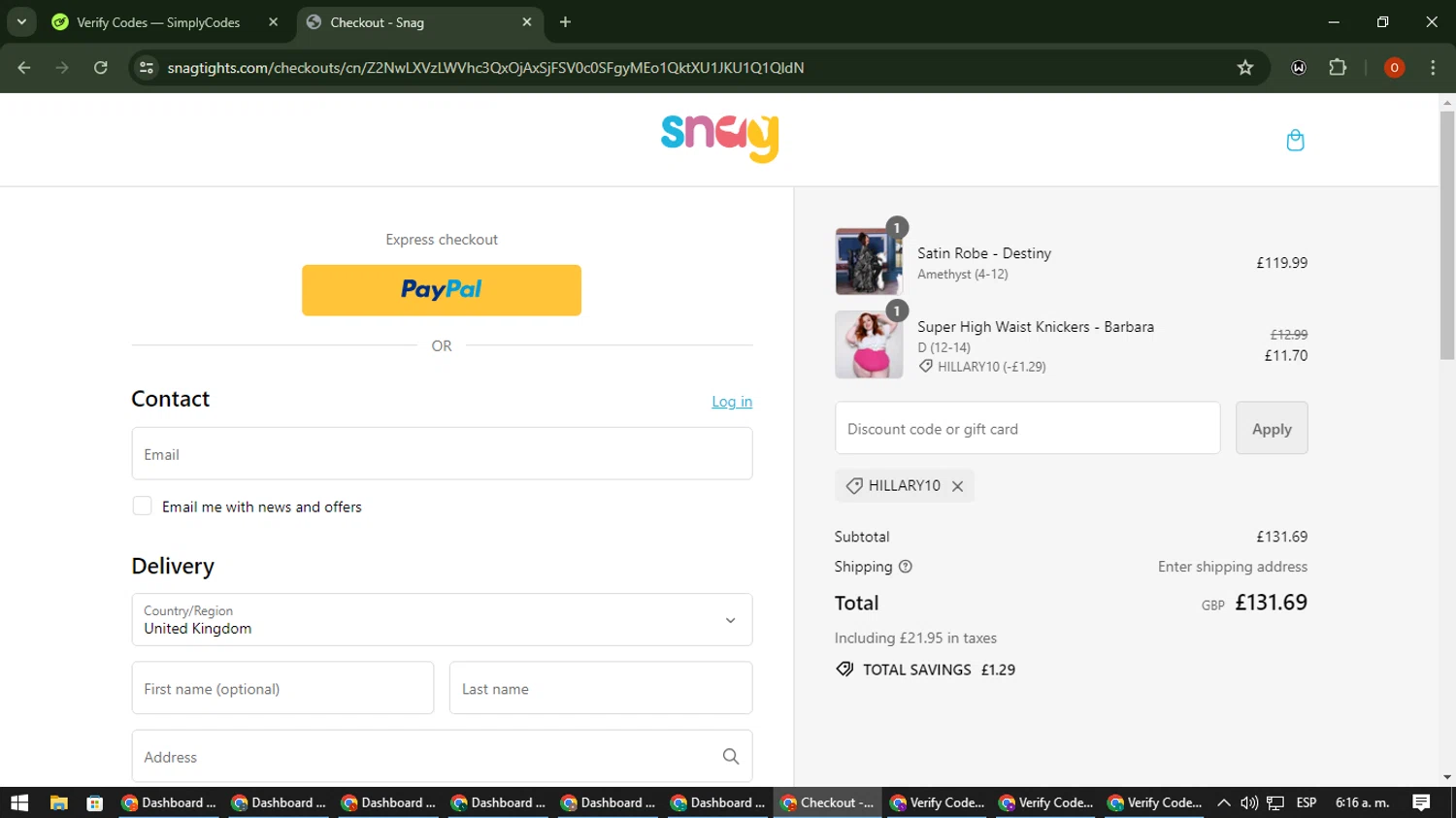Remove HILLARY10 discount code
Screen dimensions: 1456x818
pyautogui.click(x=957, y=486)
